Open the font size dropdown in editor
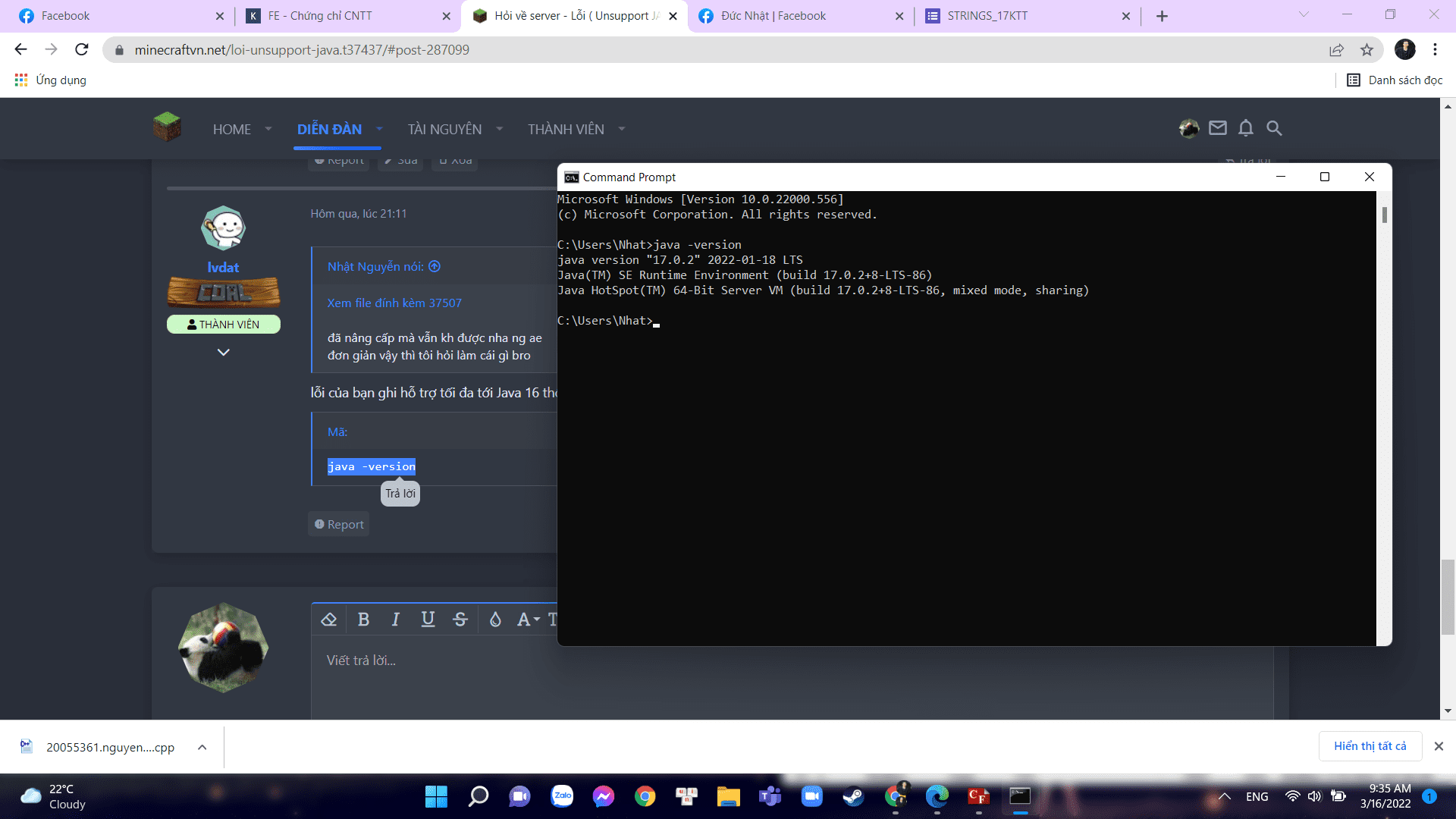 click(529, 620)
